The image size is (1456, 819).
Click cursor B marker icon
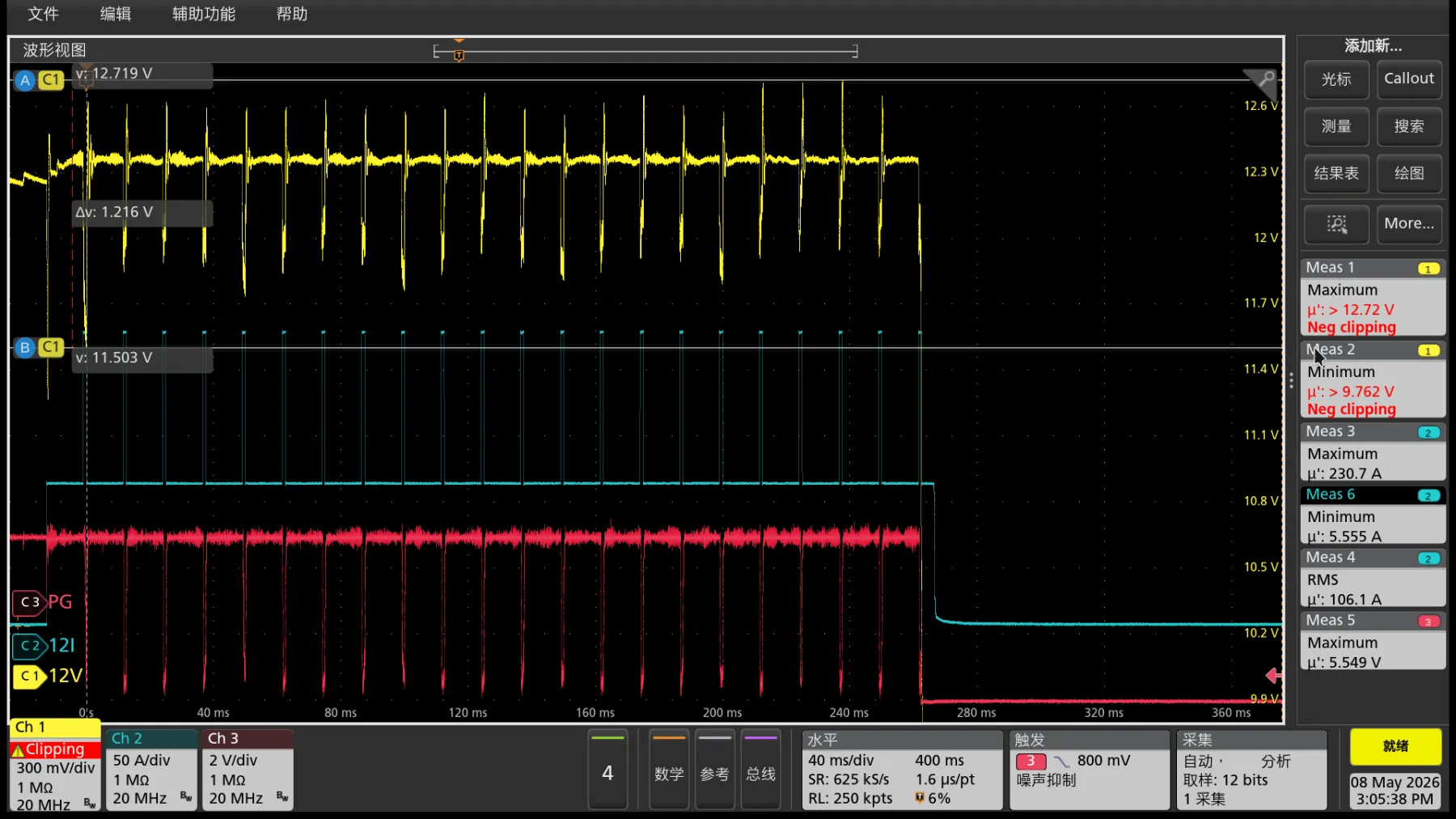coord(25,347)
